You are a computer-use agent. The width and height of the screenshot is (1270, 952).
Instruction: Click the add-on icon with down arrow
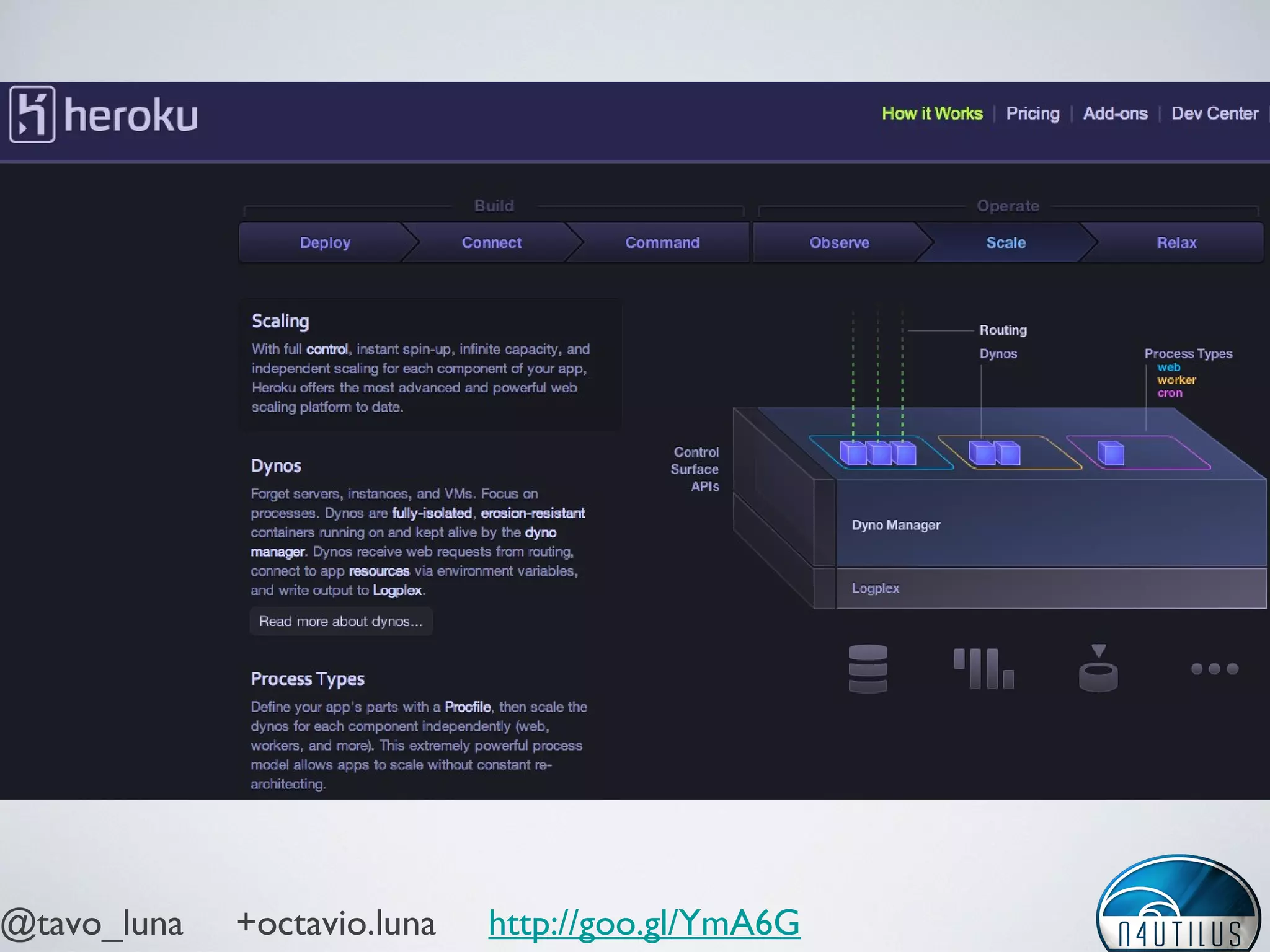(1098, 669)
